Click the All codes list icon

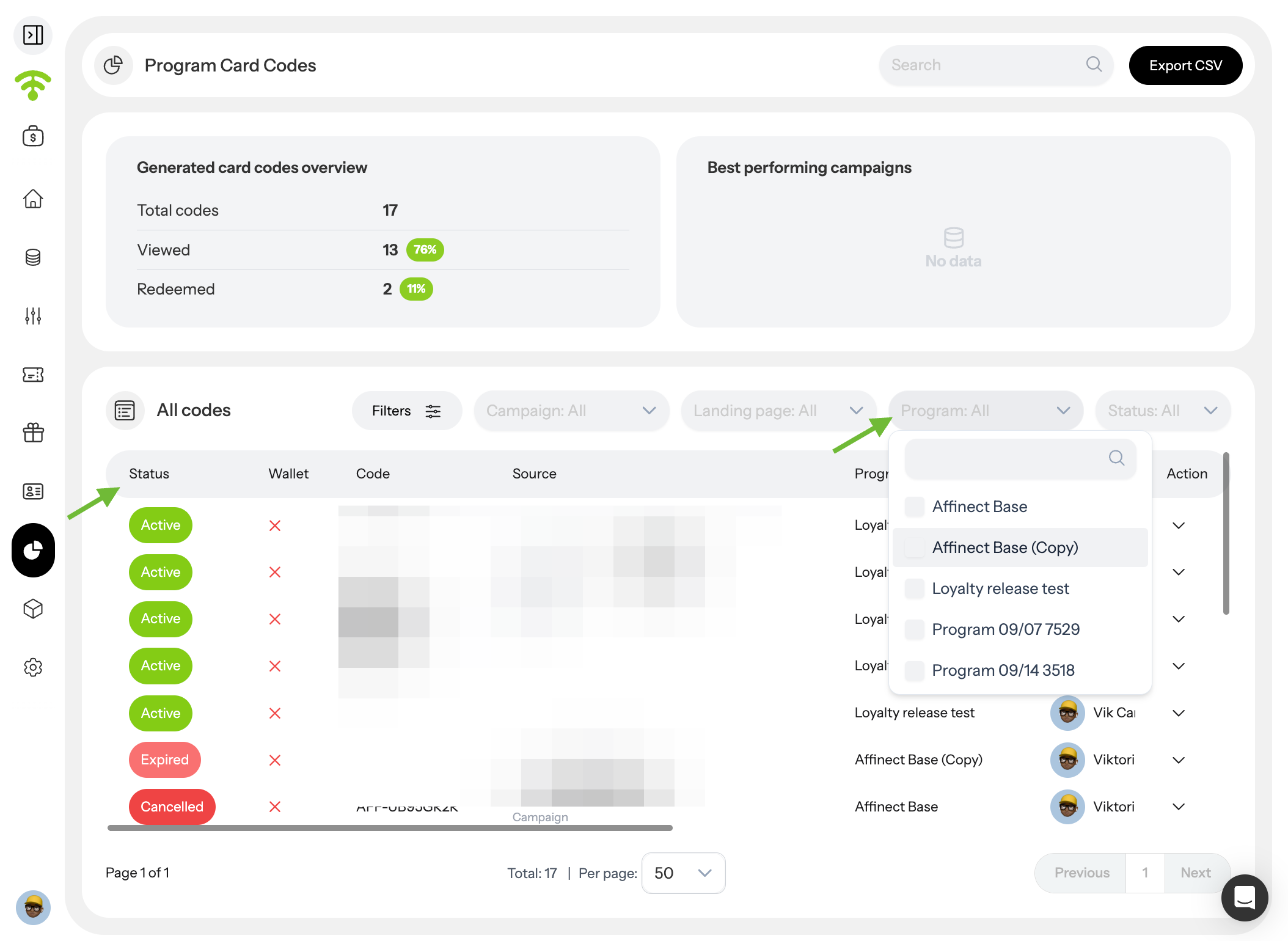(x=125, y=411)
